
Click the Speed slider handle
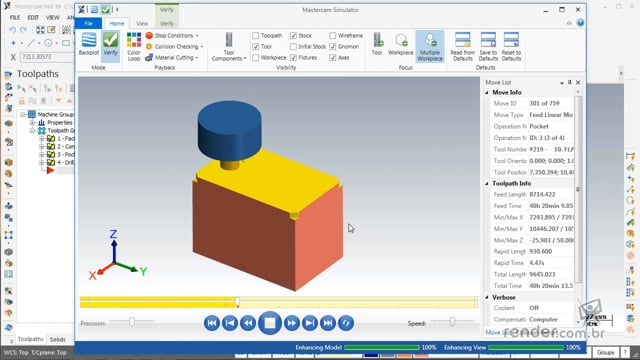(x=452, y=322)
